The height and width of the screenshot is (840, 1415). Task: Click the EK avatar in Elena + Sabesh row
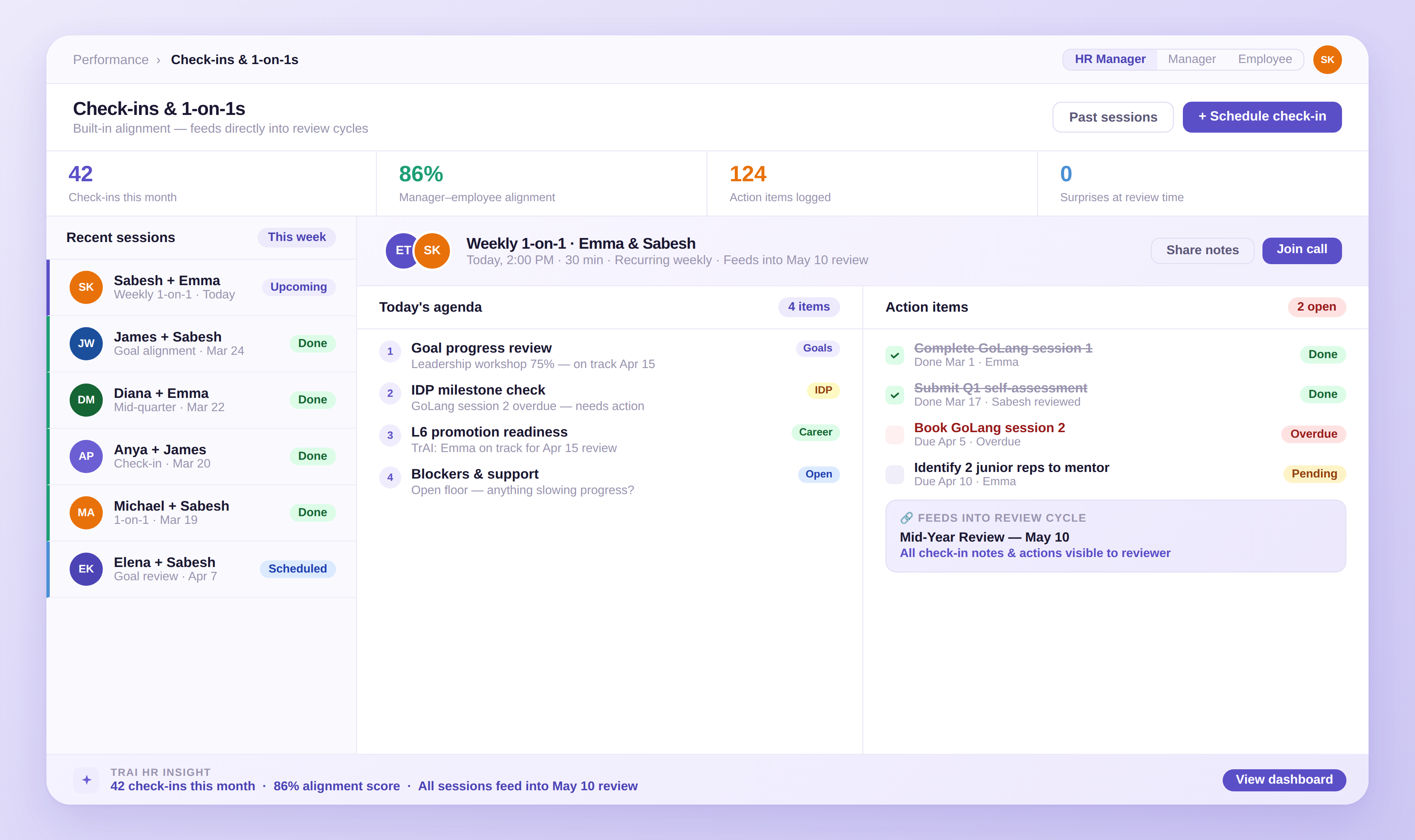pyautogui.click(x=86, y=568)
